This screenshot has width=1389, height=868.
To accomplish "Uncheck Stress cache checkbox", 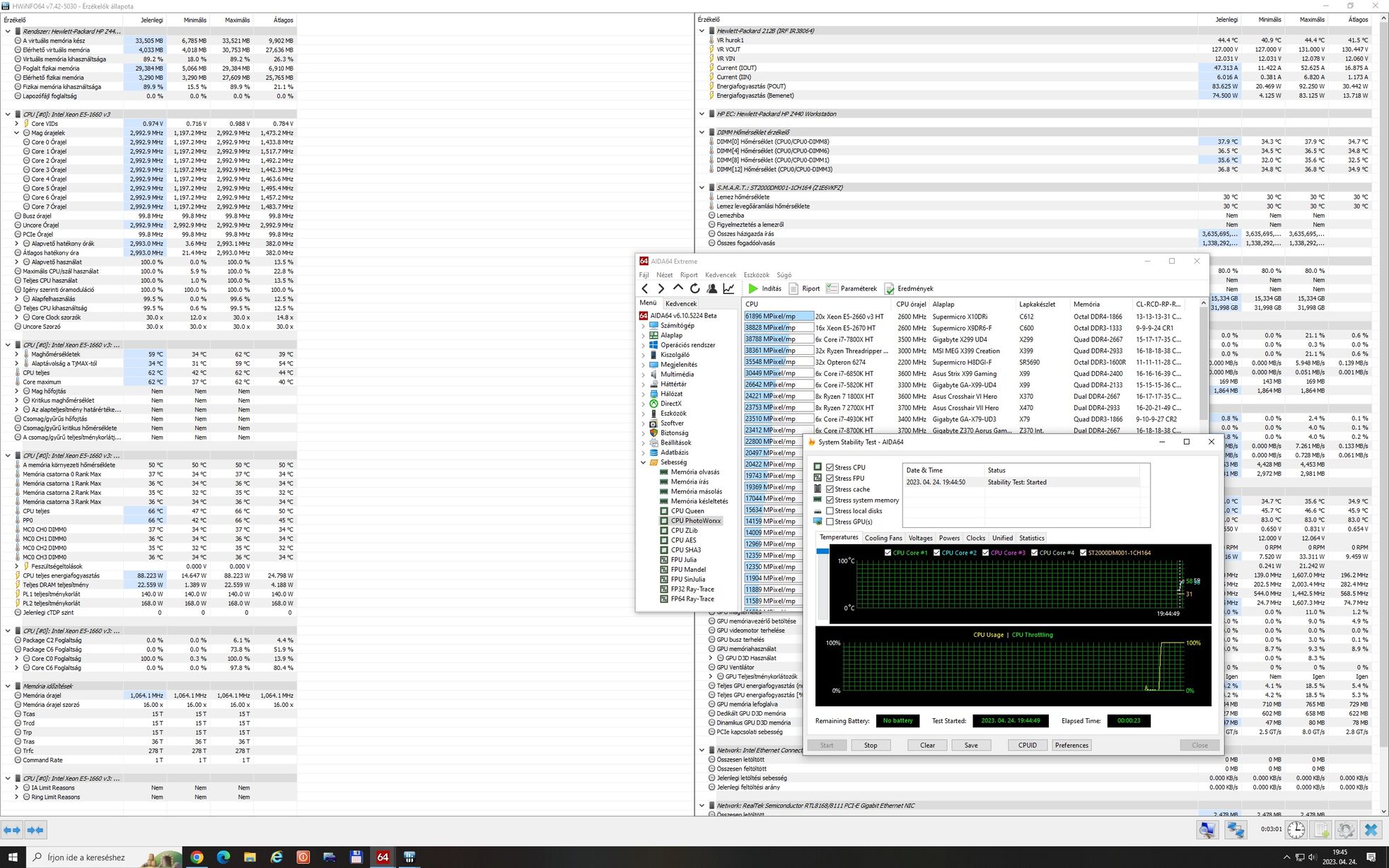I will tap(830, 489).
